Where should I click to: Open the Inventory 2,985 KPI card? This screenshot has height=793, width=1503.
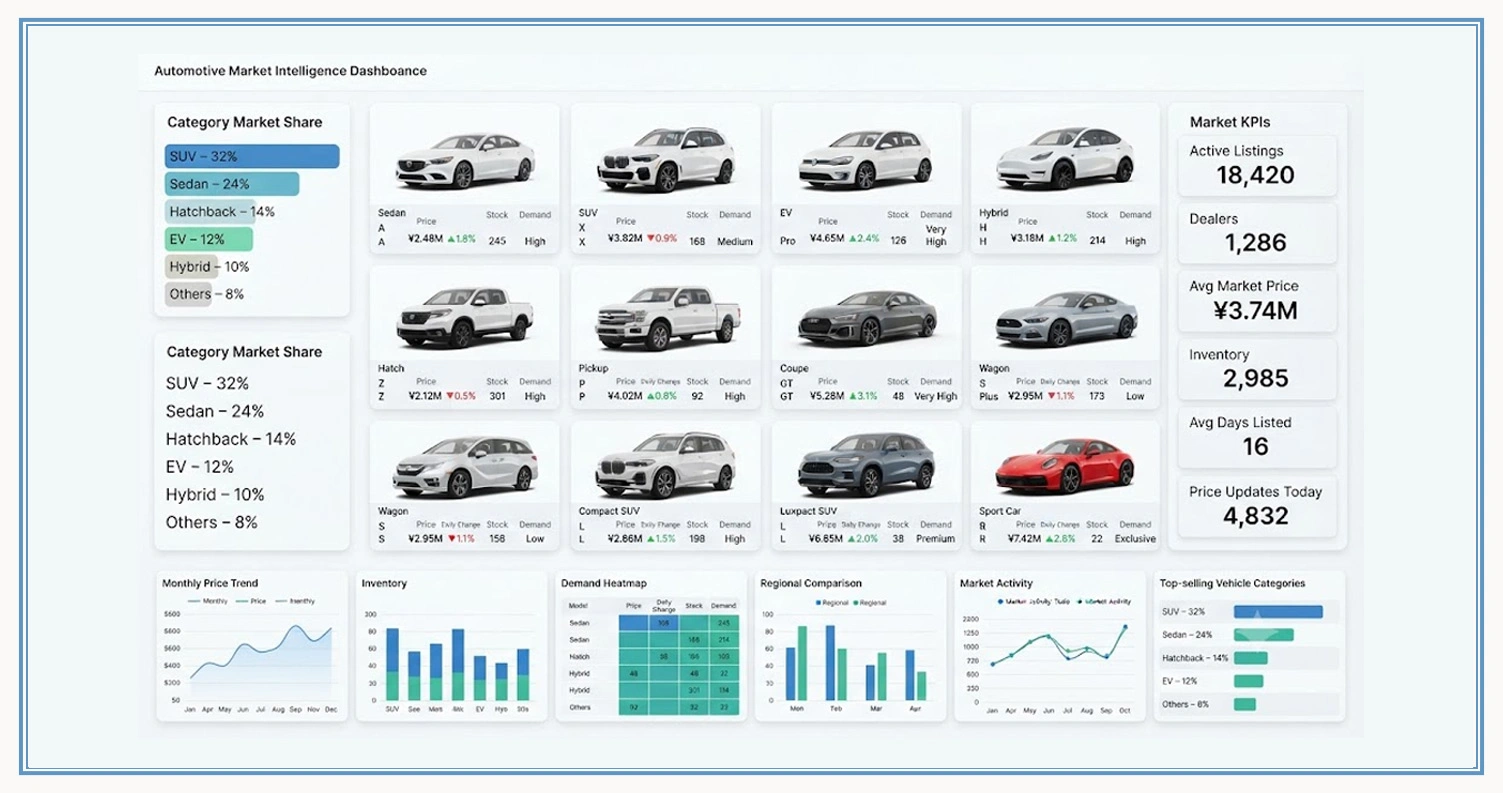coord(1256,368)
